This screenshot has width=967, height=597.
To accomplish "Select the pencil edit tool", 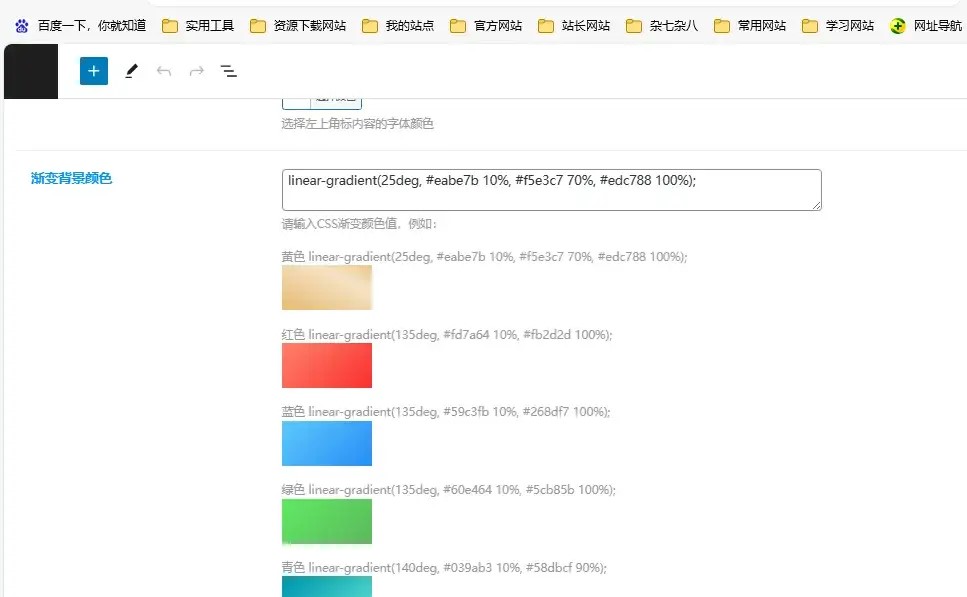I will tap(131, 71).
